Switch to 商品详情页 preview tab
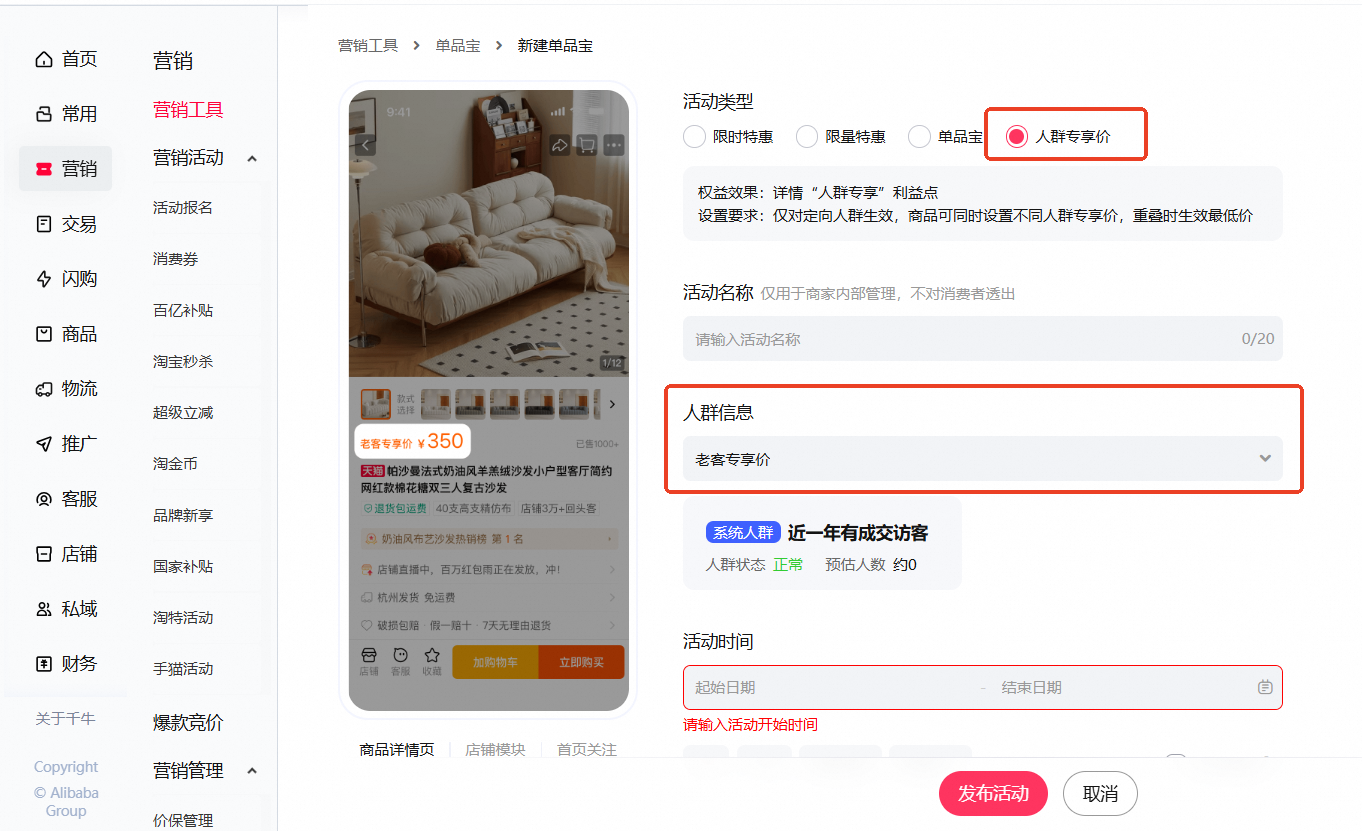 pos(397,750)
